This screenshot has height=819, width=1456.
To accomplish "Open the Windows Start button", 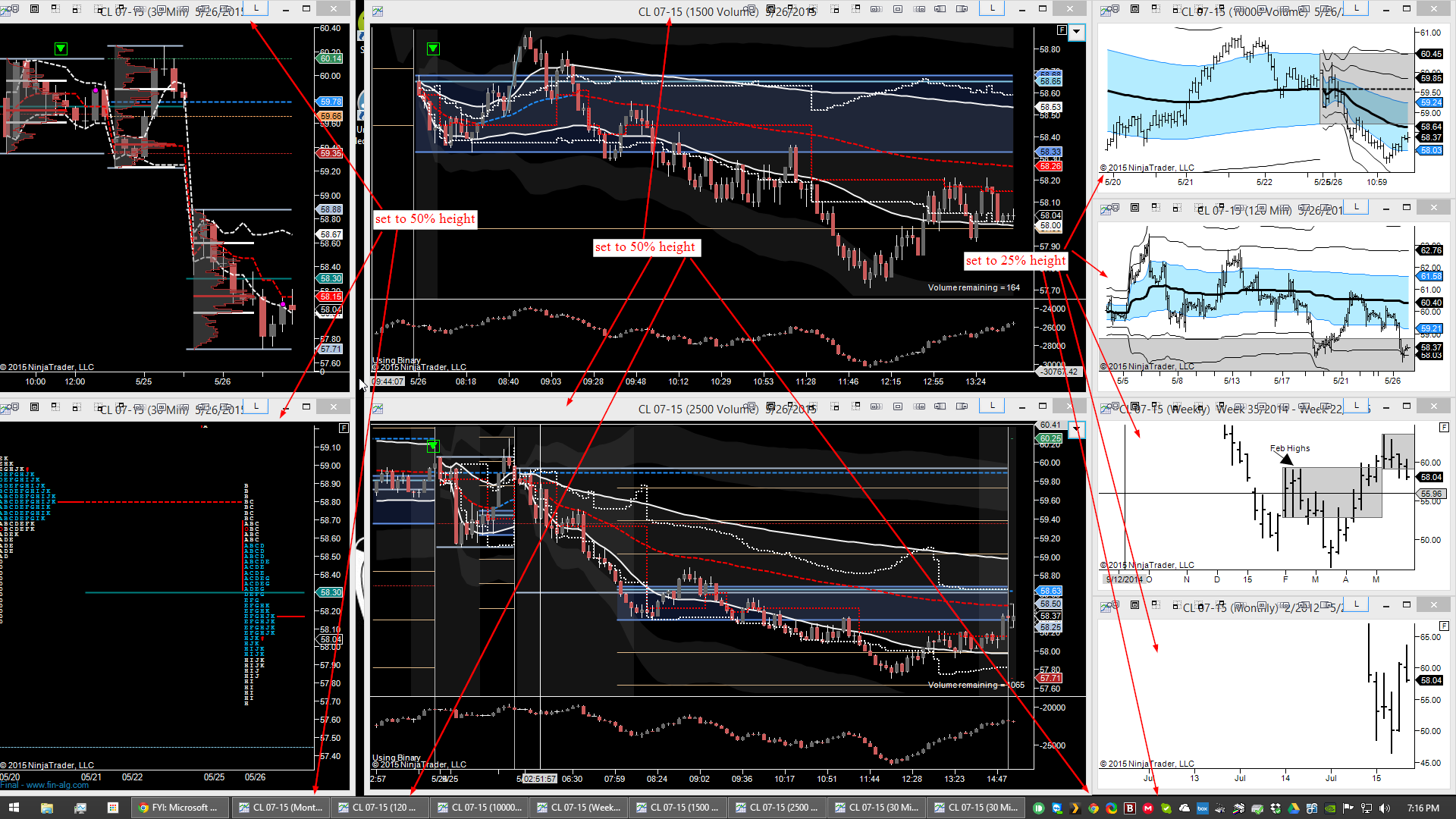I will (x=13, y=808).
